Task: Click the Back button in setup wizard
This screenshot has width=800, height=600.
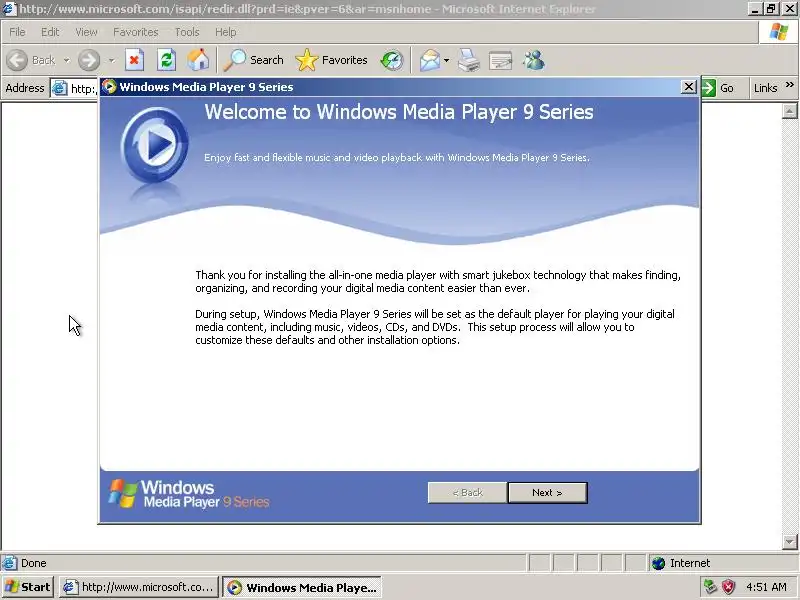Action: 467,492
